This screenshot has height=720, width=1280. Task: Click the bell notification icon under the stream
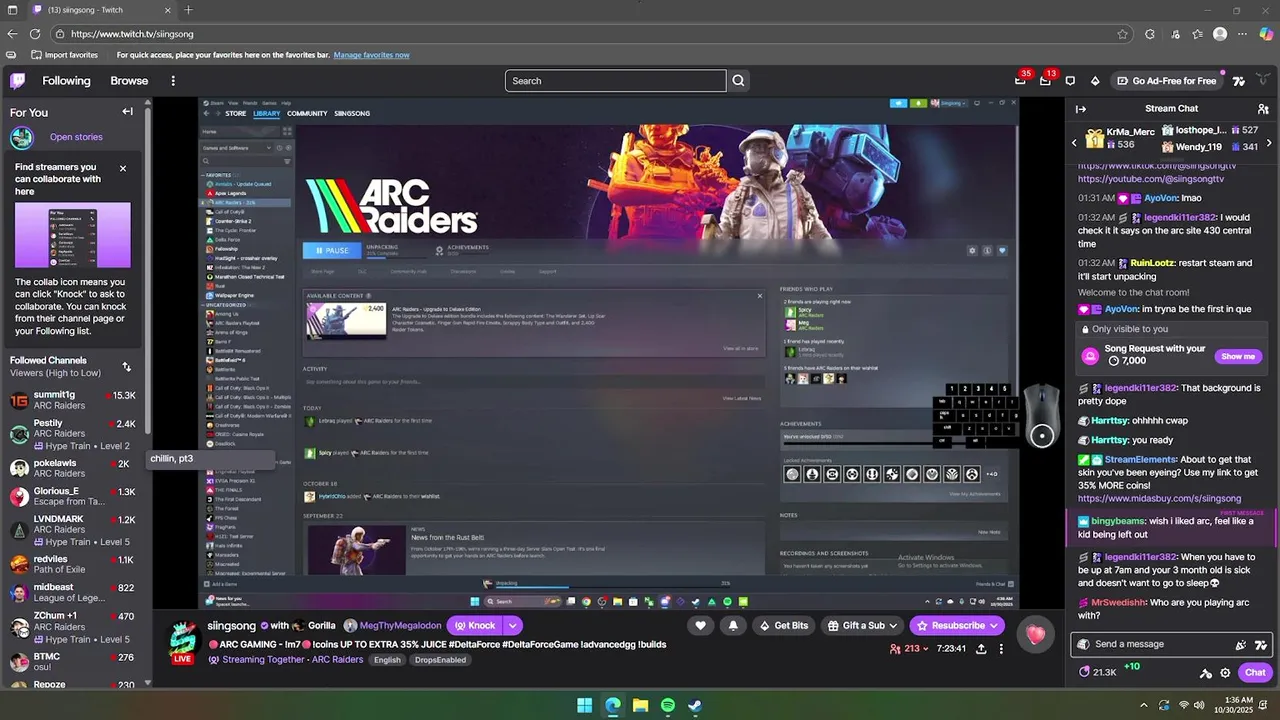click(x=733, y=626)
